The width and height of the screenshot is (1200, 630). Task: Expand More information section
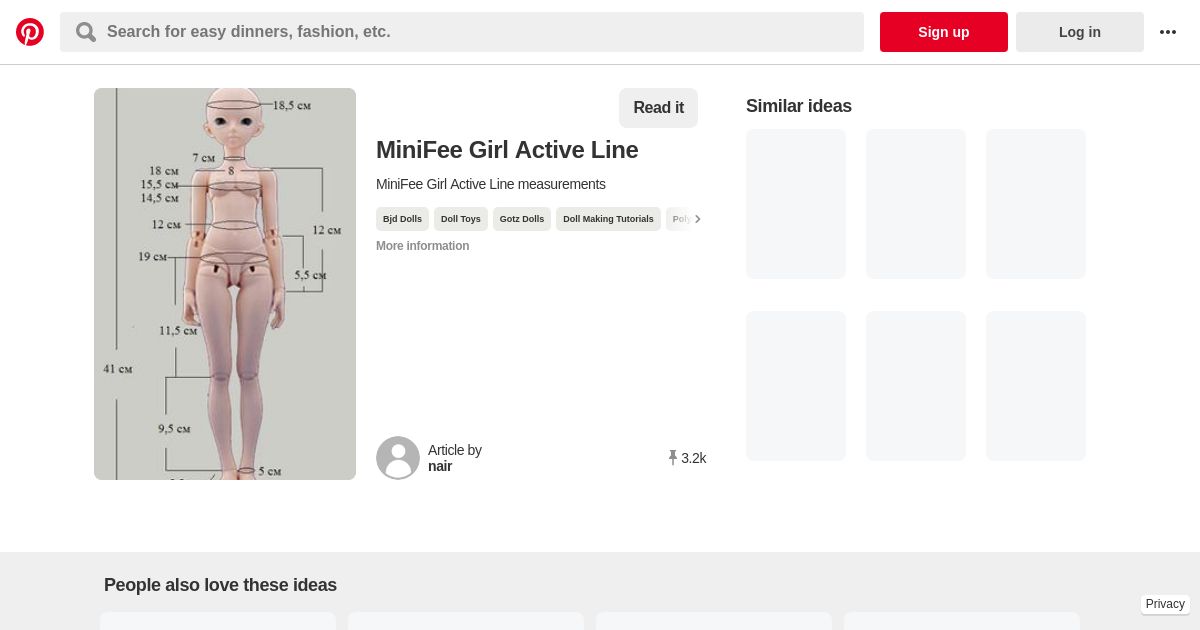coord(422,246)
